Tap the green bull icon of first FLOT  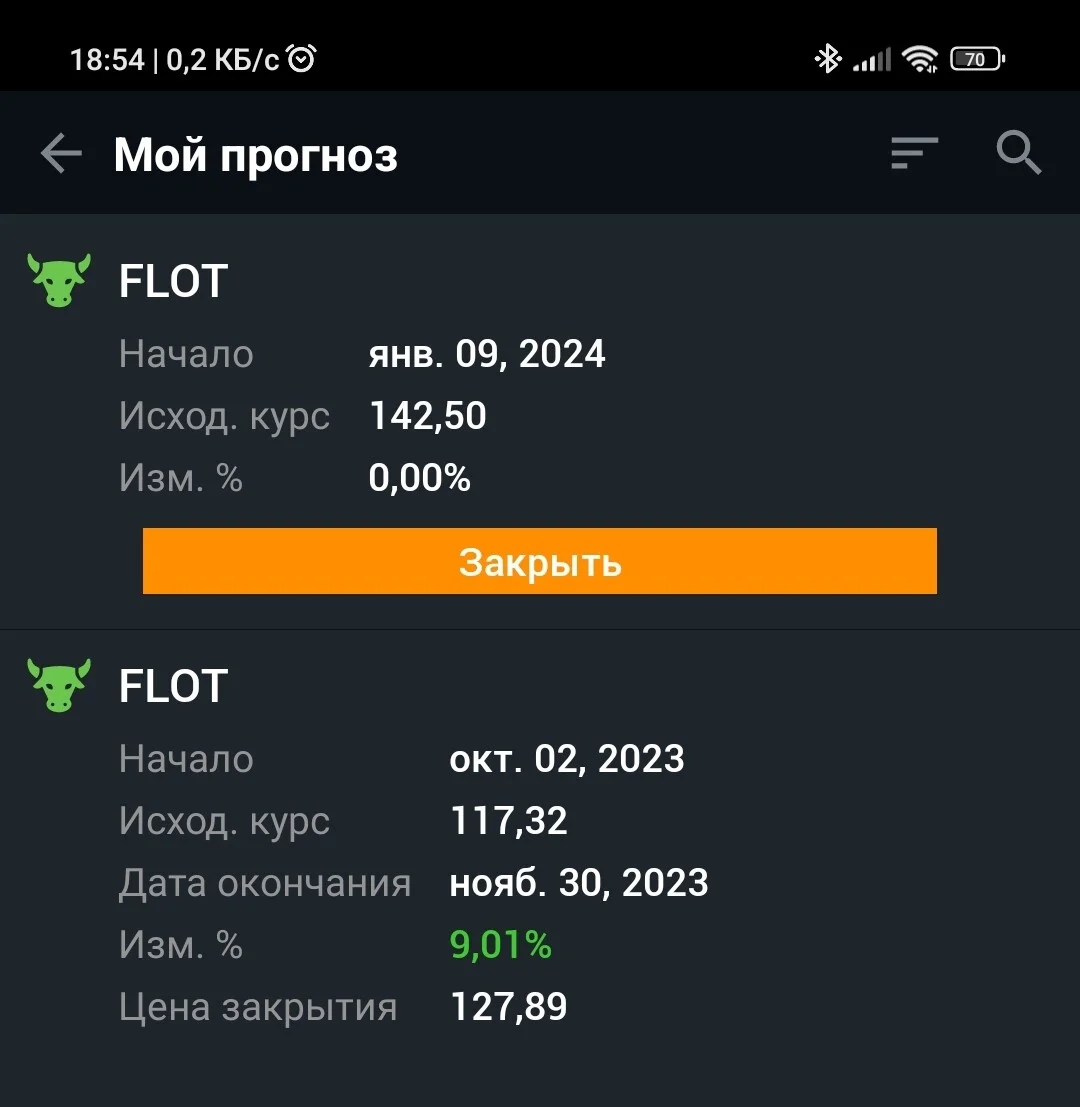click(59, 280)
